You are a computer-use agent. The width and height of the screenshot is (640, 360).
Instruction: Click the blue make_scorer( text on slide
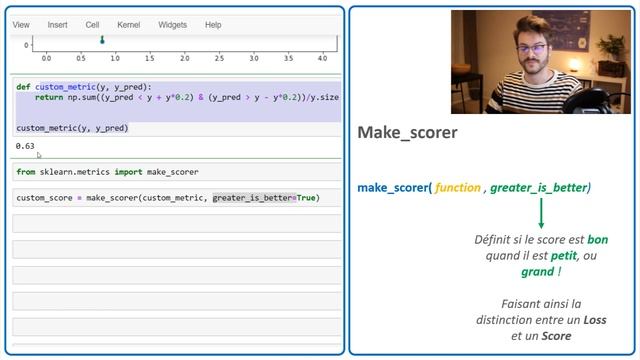click(395, 188)
